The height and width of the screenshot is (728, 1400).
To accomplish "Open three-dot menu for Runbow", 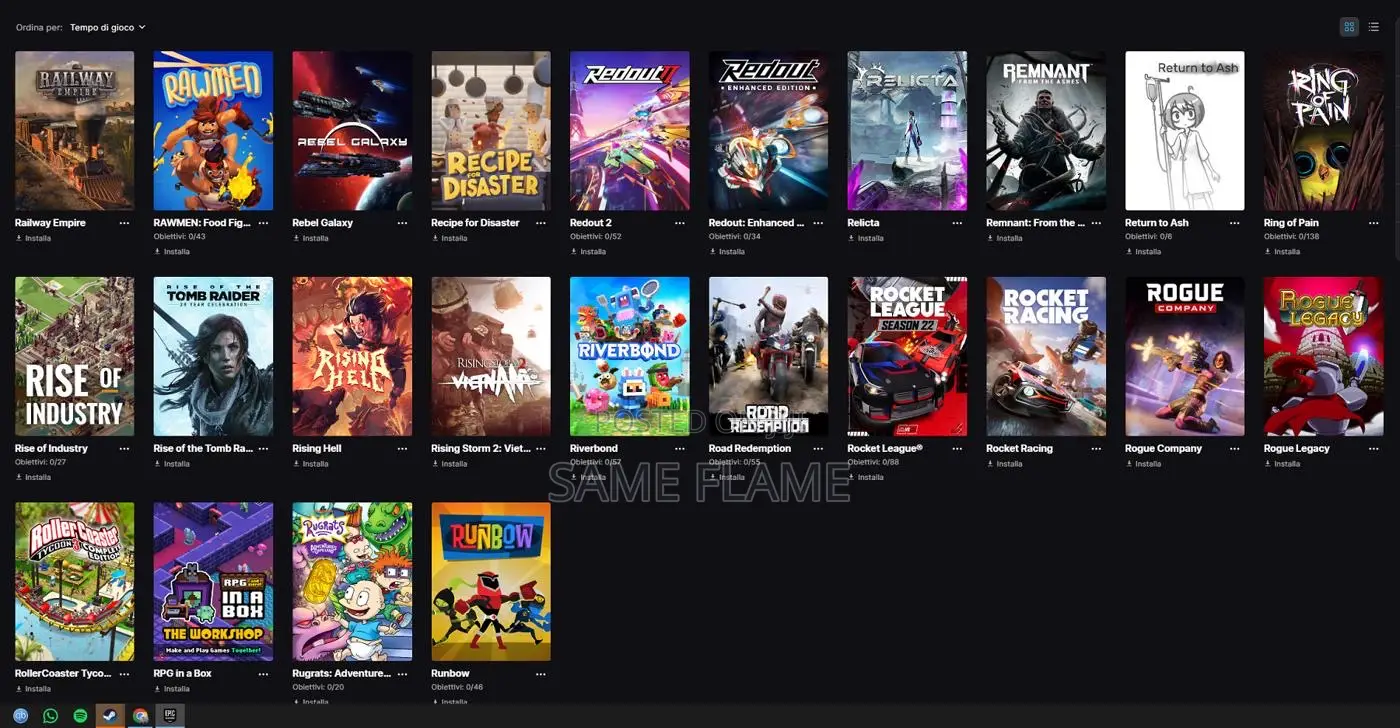I will pos(541,674).
